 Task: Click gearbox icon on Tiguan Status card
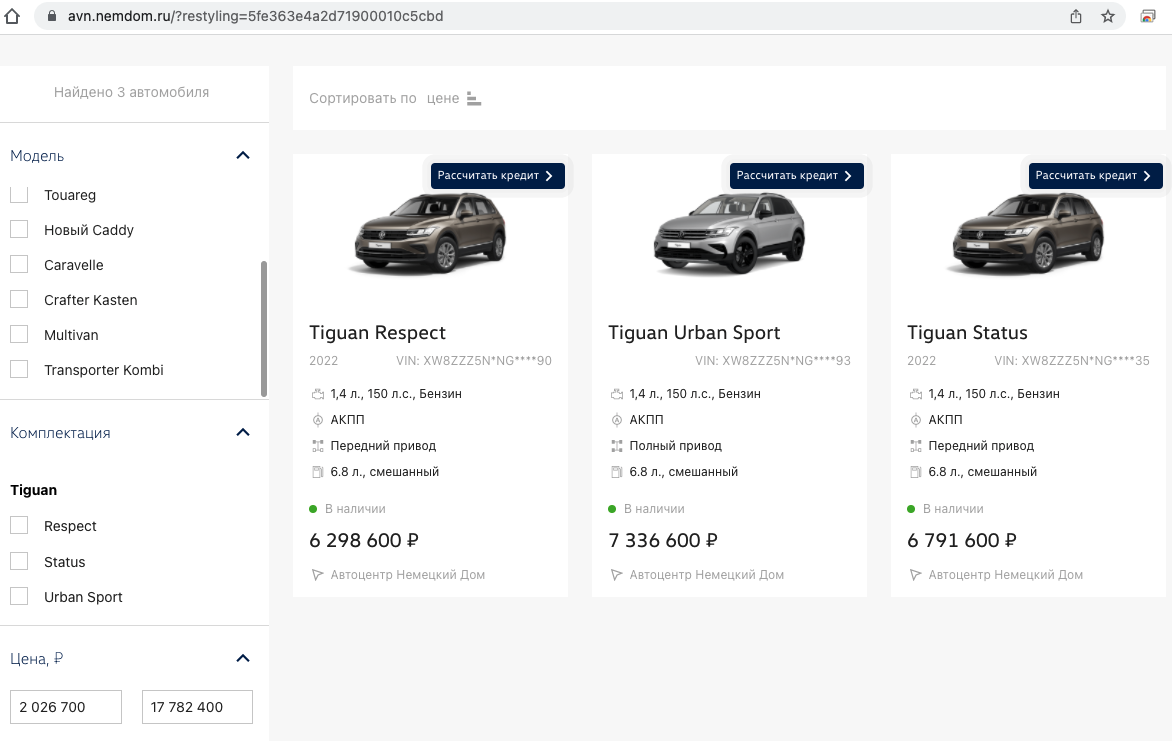click(916, 420)
